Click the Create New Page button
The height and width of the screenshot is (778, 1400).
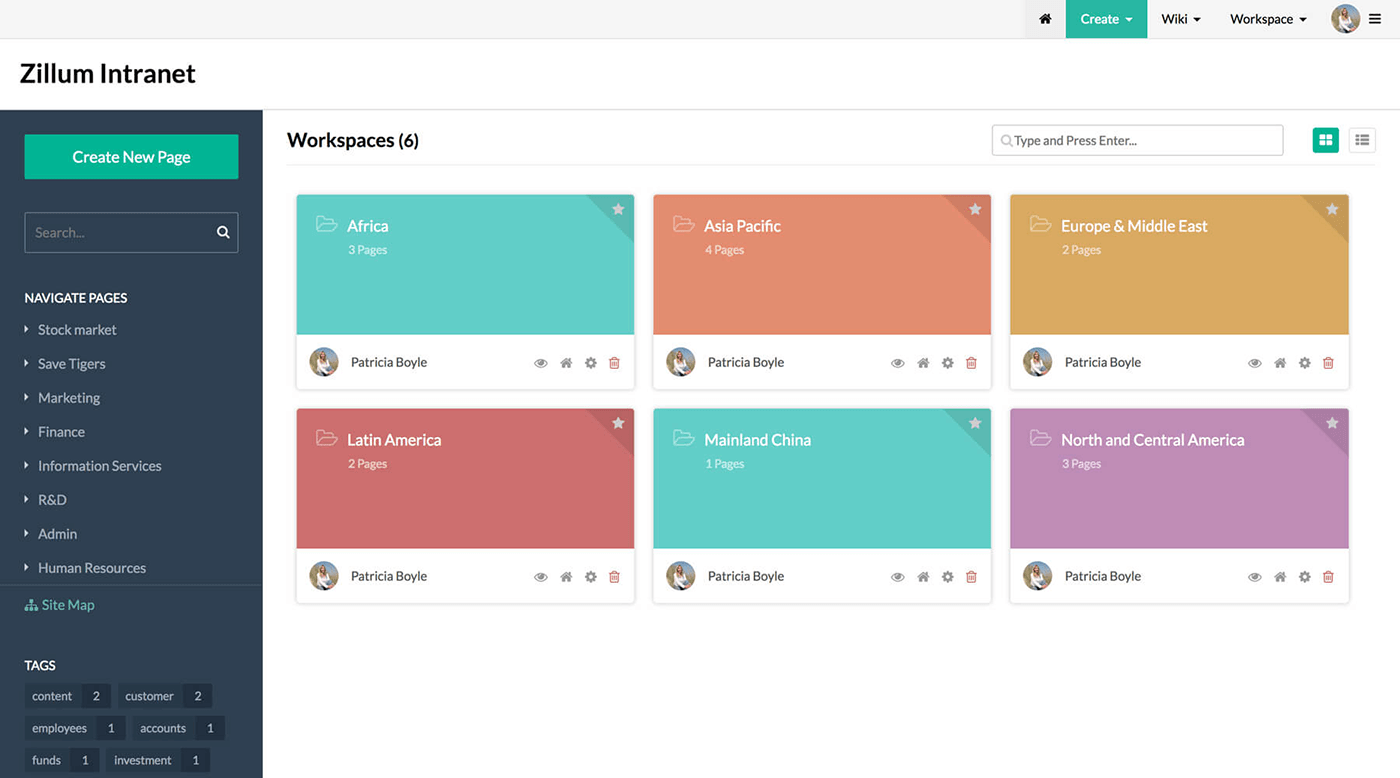tap(131, 157)
